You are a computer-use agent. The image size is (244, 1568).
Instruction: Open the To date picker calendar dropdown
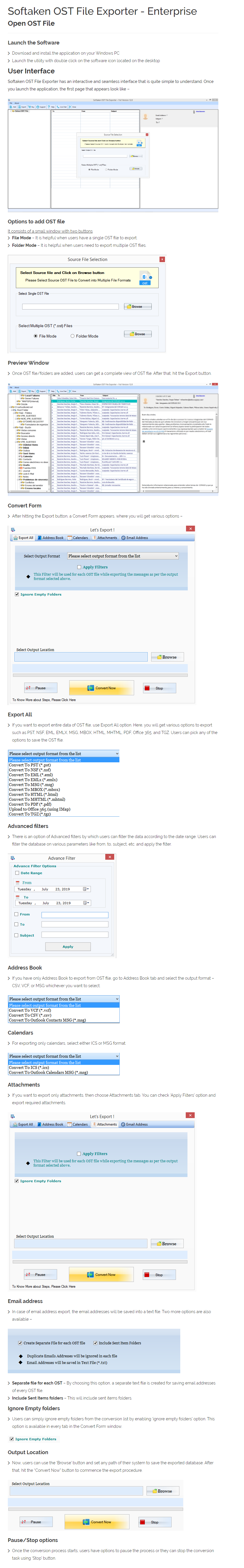[86, 903]
